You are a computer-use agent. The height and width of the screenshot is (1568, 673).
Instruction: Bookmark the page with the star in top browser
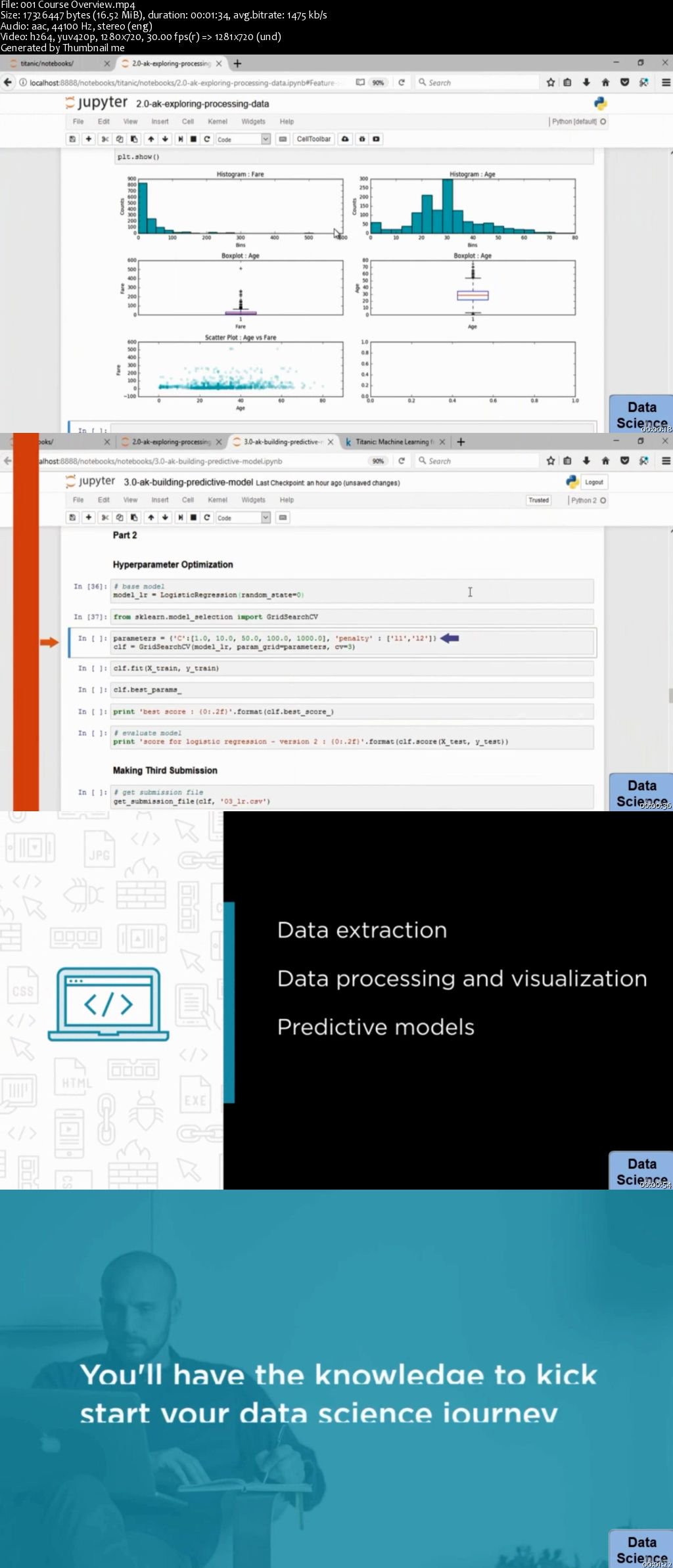coord(551,82)
